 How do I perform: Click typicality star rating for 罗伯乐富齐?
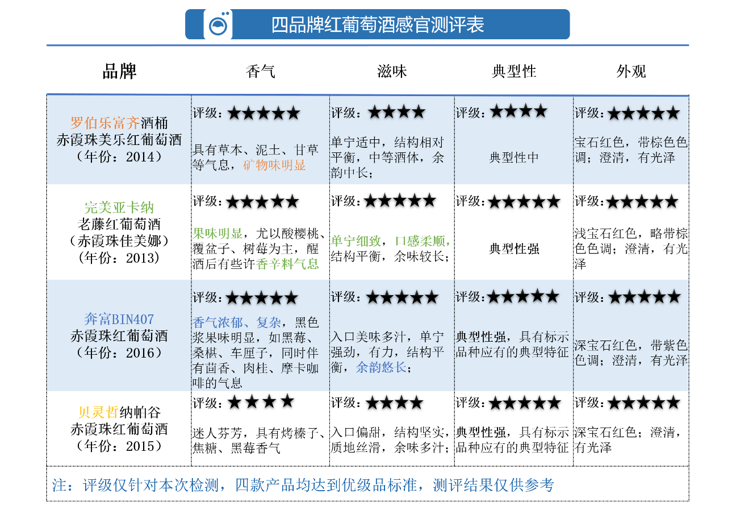(519, 111)
